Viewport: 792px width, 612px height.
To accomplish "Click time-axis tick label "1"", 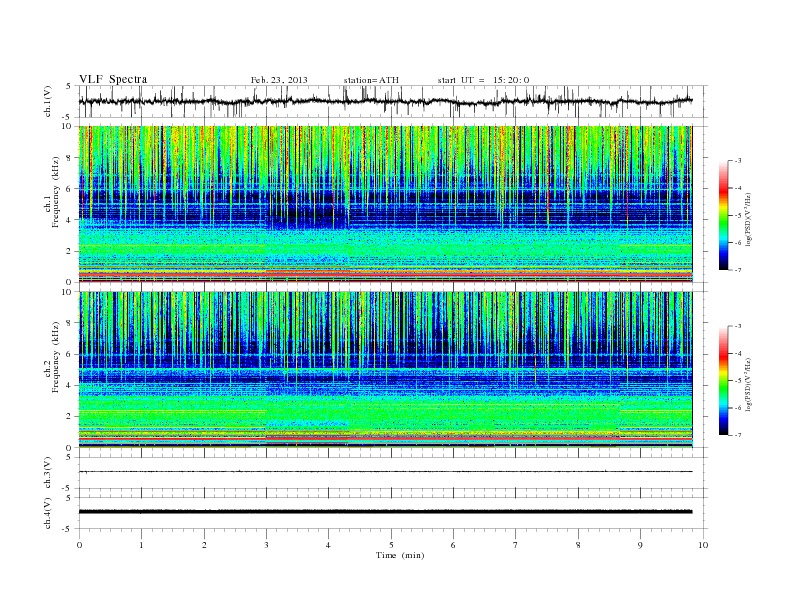I will 141,545.
